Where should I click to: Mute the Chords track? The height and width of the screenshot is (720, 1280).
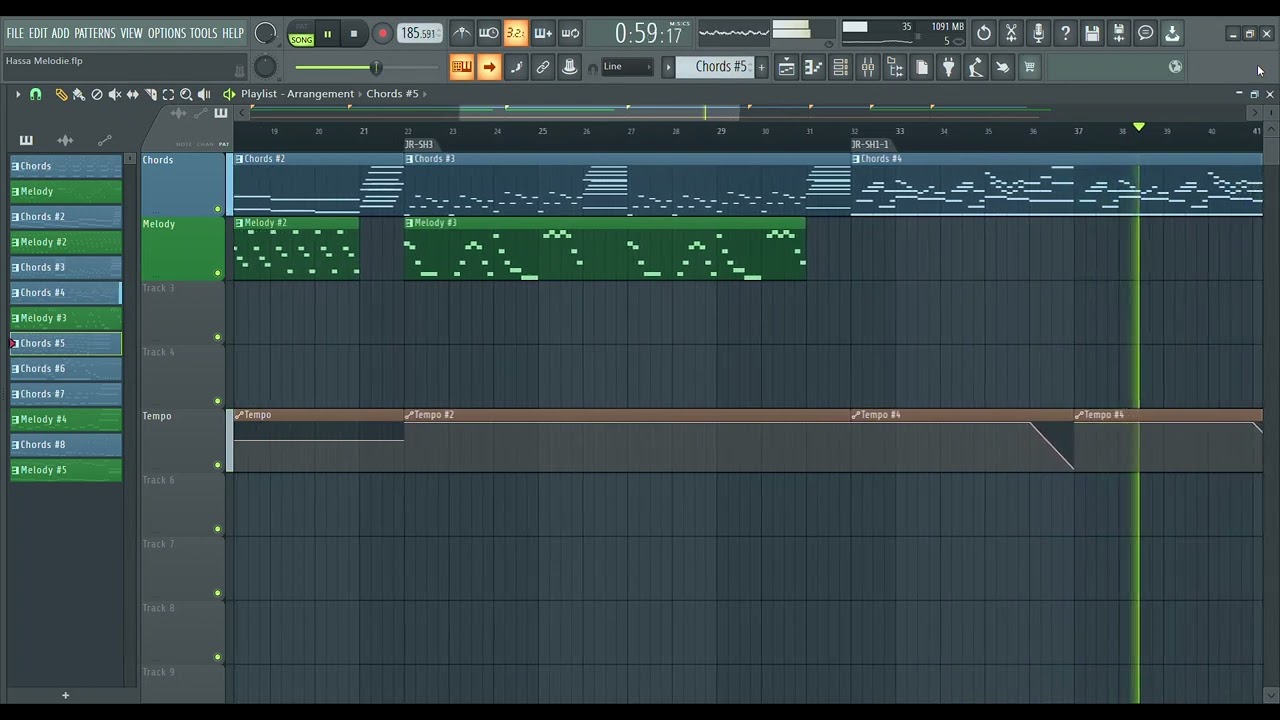(218, 209)
